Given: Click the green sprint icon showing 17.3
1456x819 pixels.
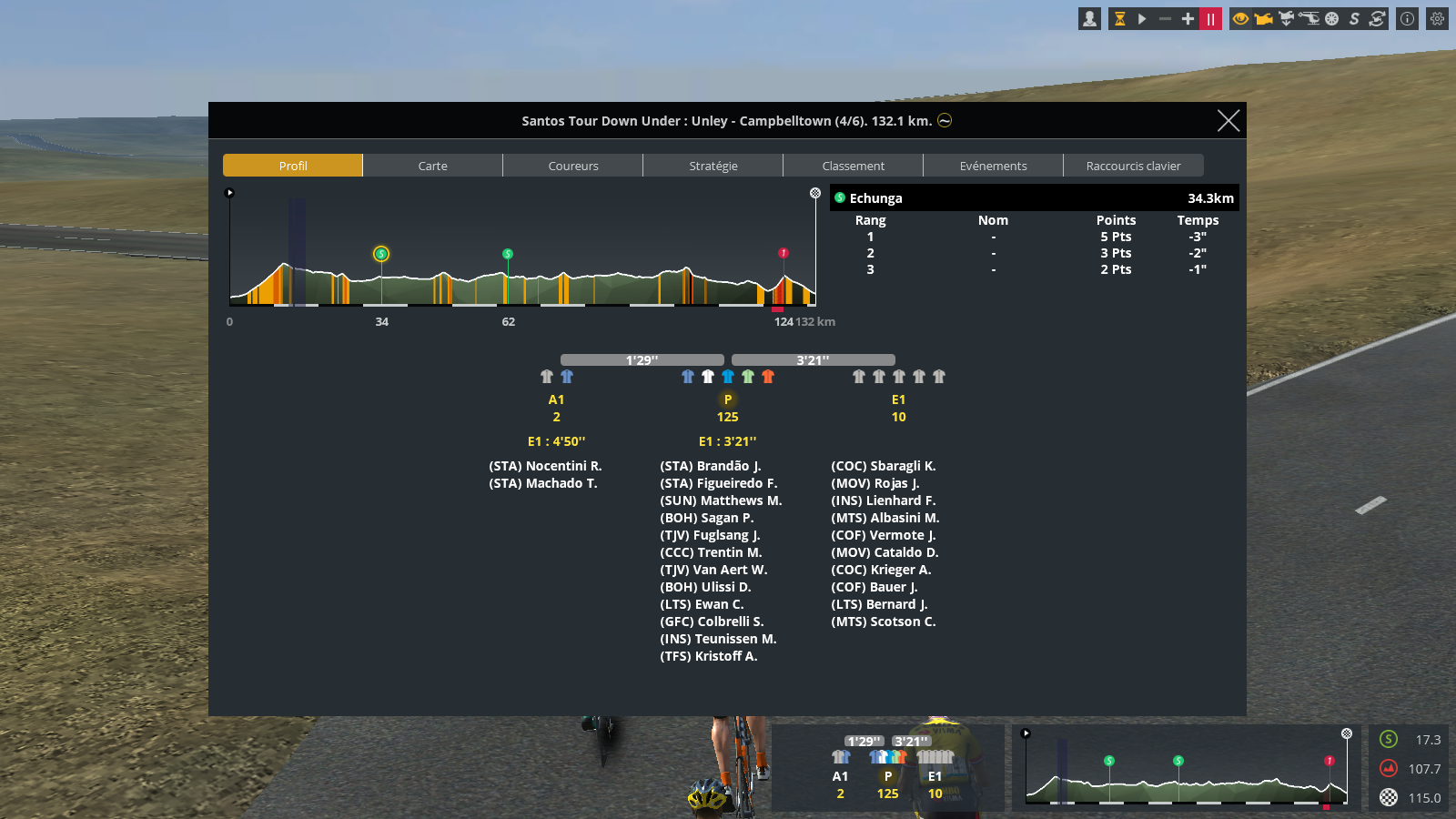Looking at the screenshot, I should [1389, 739].
